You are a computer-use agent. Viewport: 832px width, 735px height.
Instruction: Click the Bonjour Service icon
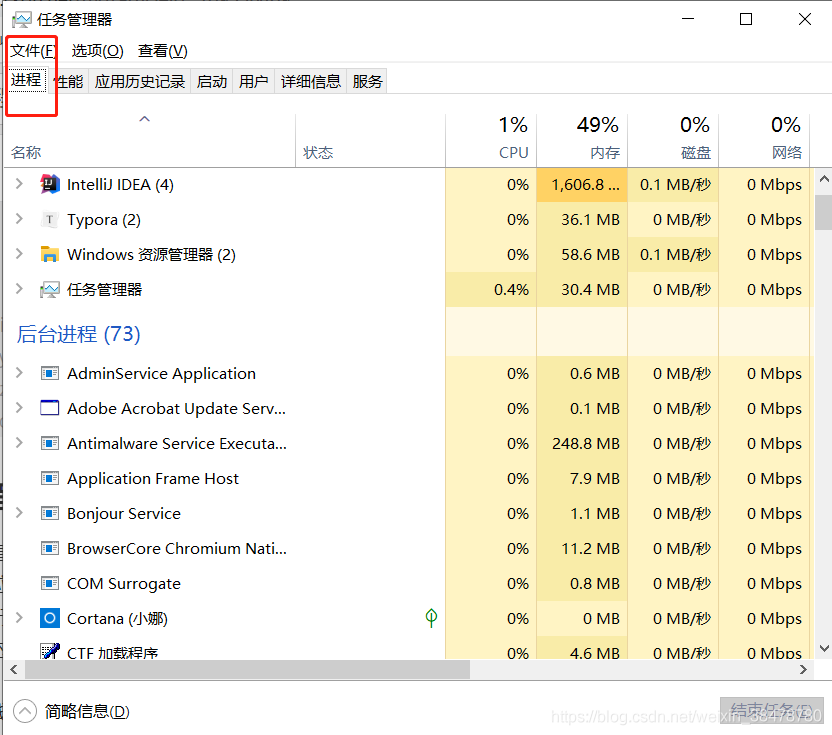[x=49, y=513]
